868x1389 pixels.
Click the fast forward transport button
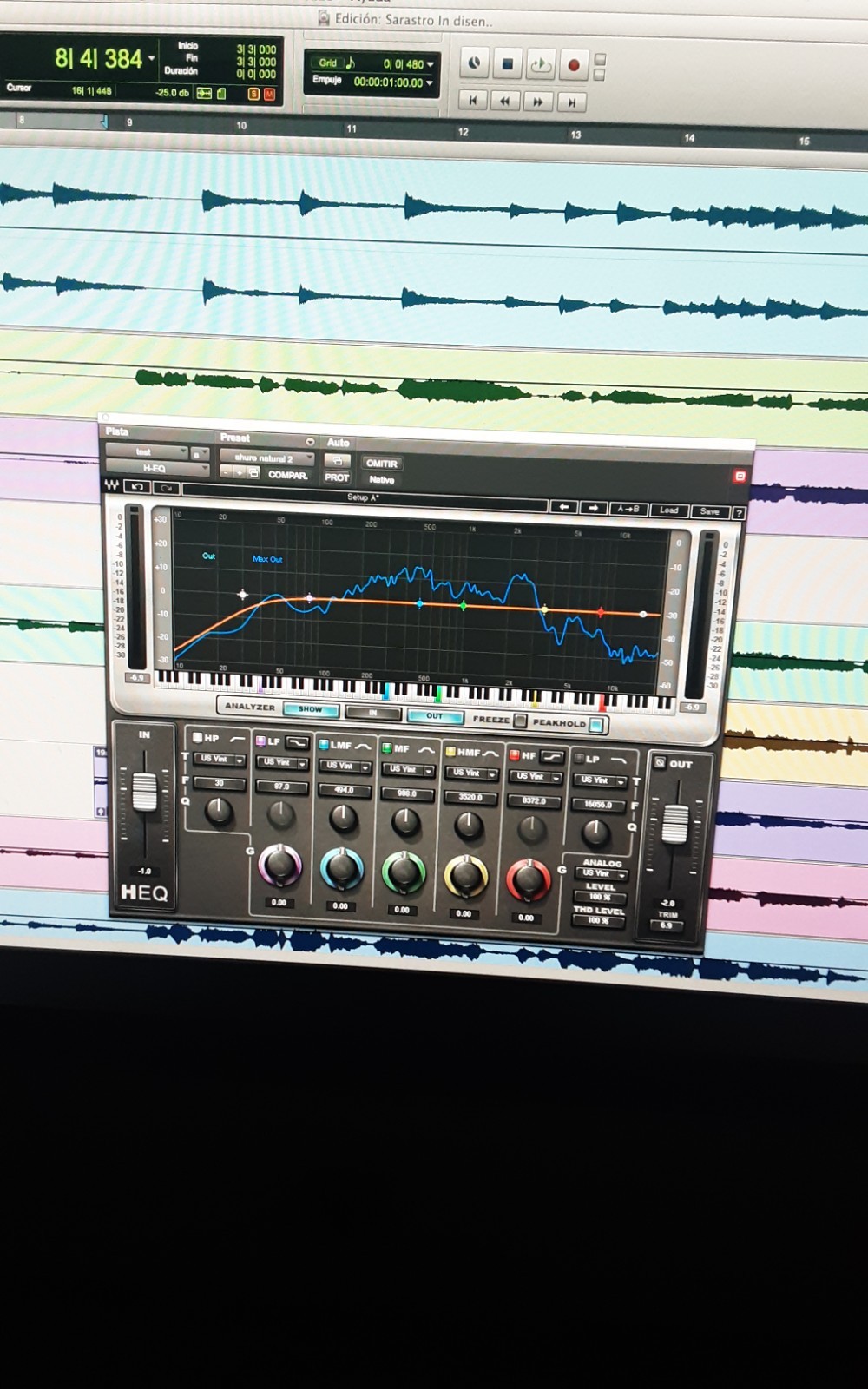[x=538, y=102]
